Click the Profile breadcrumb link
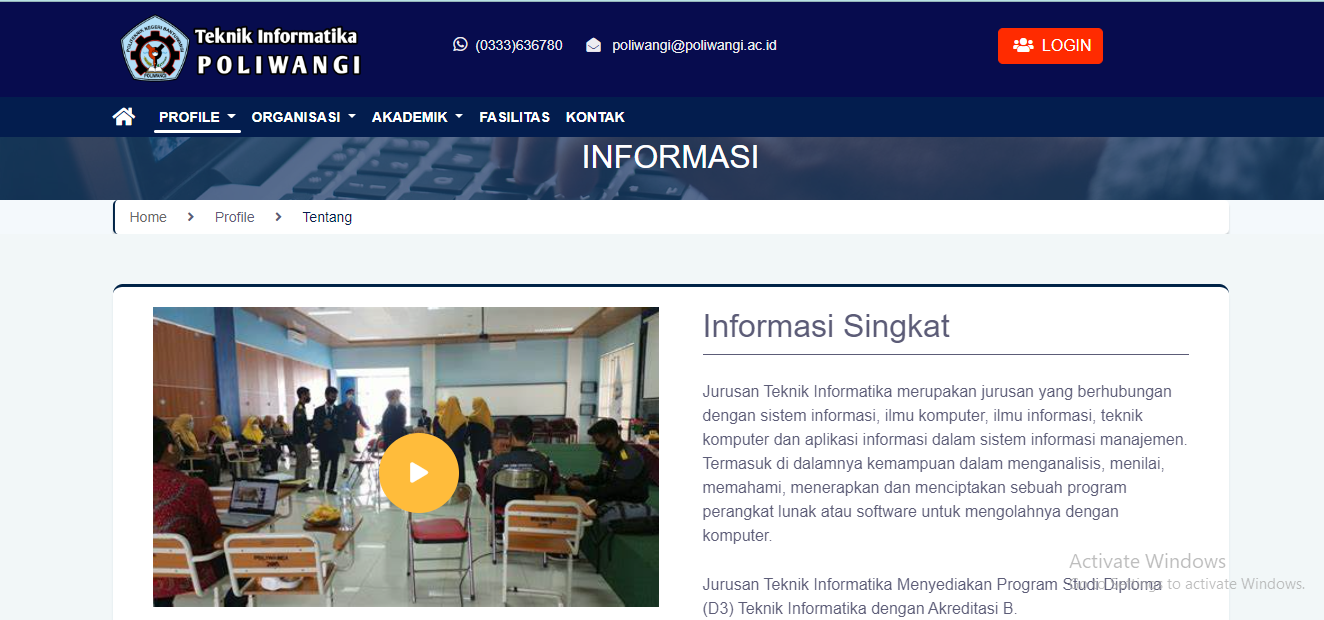This screenshot has height=620, width=1324. tap(235, 216)
